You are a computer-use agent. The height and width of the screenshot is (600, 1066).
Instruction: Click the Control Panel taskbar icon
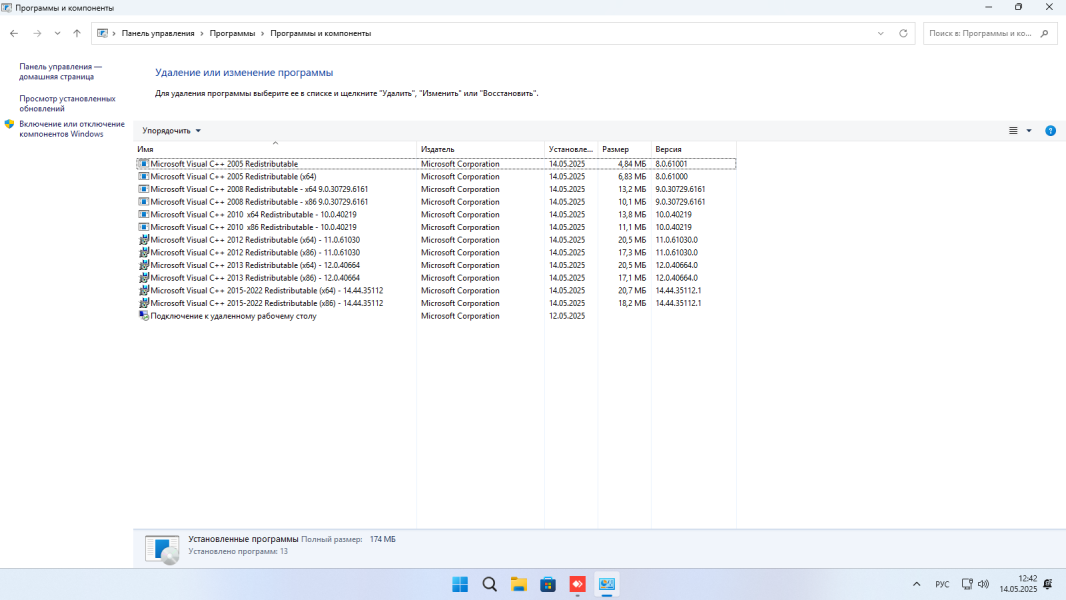click(606, 584)
